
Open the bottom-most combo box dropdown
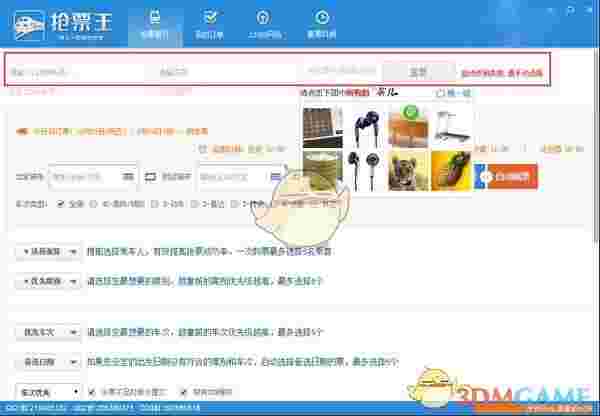(48, 392)
